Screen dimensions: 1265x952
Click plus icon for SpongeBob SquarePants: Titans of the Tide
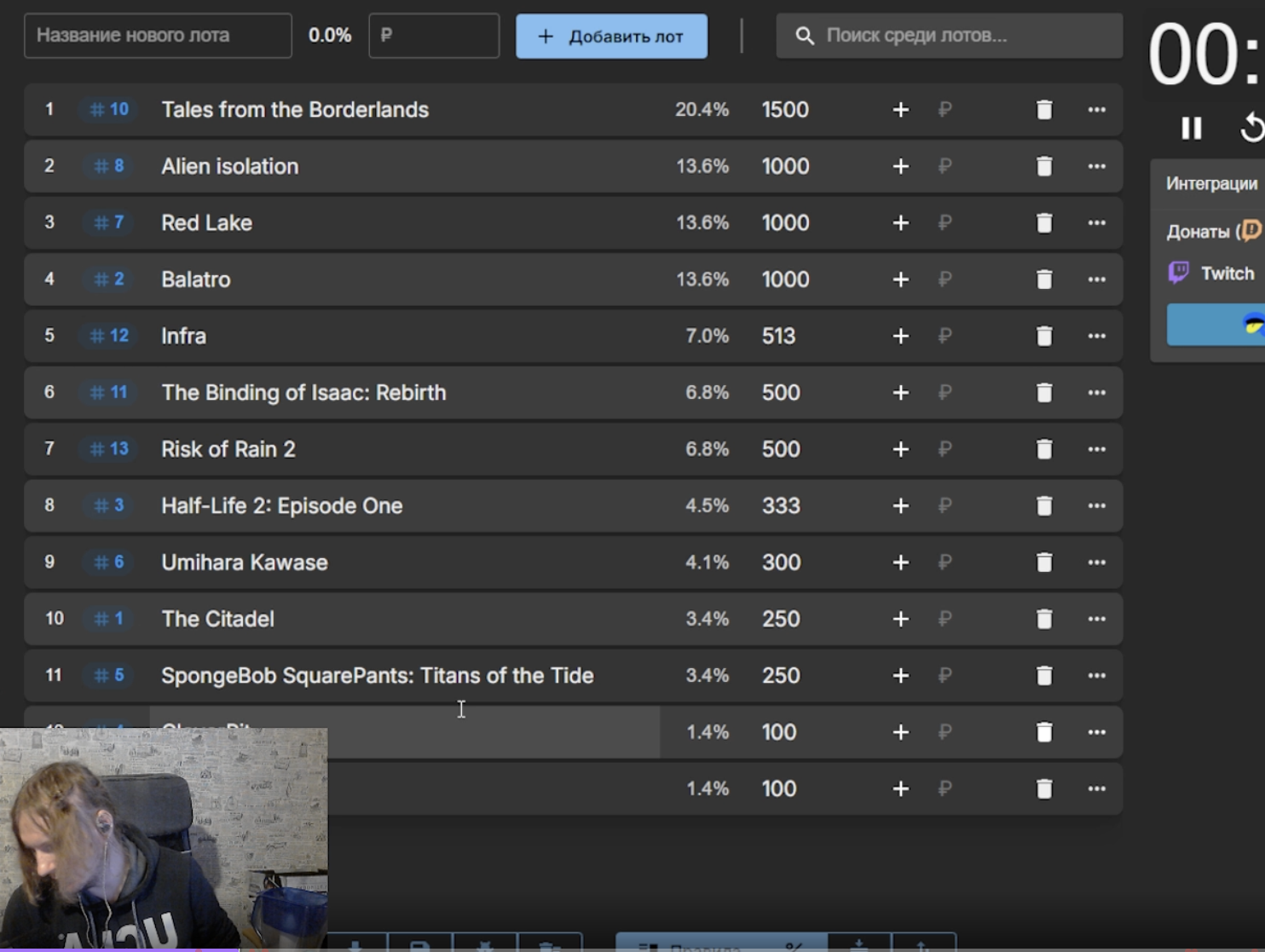[900, 676]
